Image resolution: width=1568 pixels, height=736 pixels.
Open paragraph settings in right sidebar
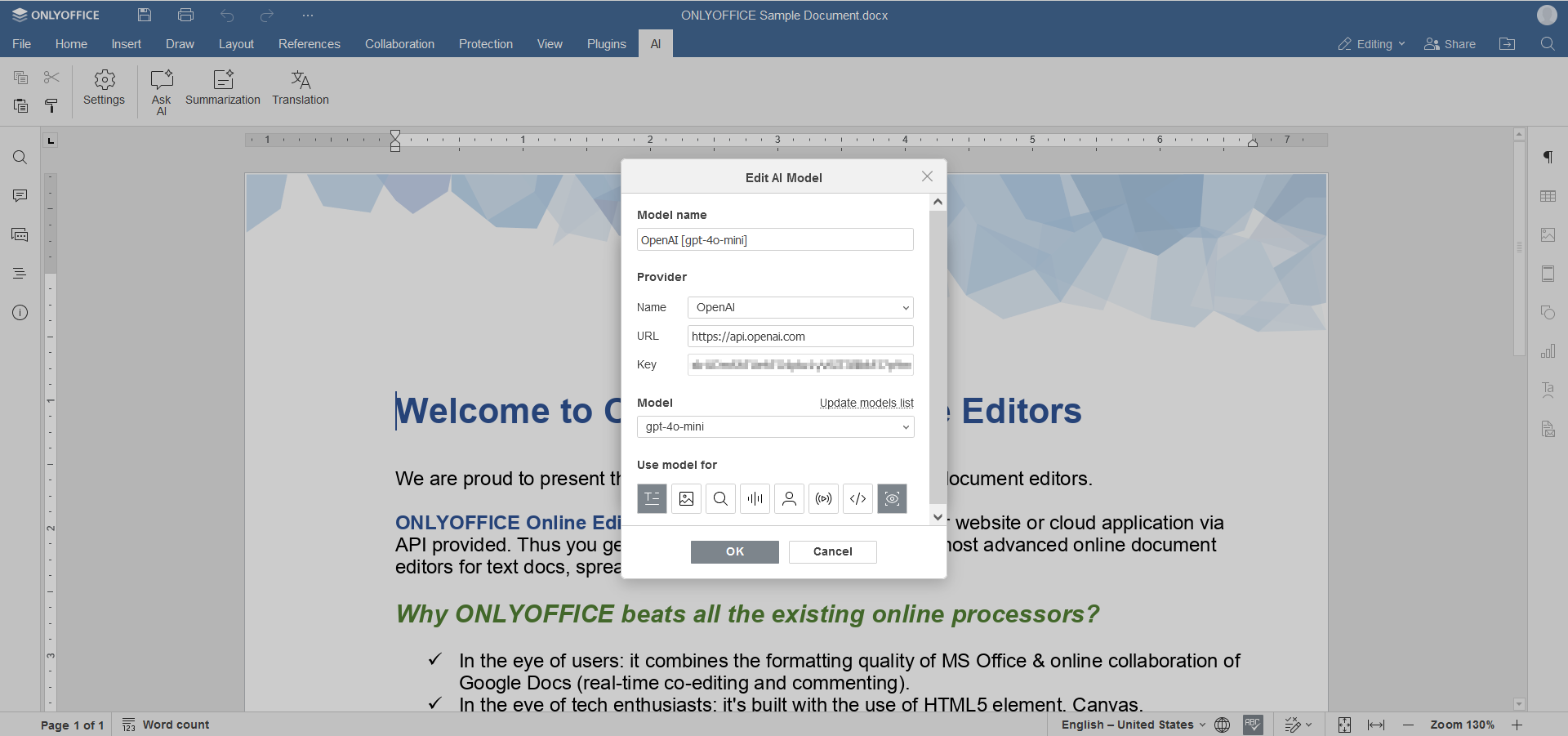click(x=1548, y=157)
